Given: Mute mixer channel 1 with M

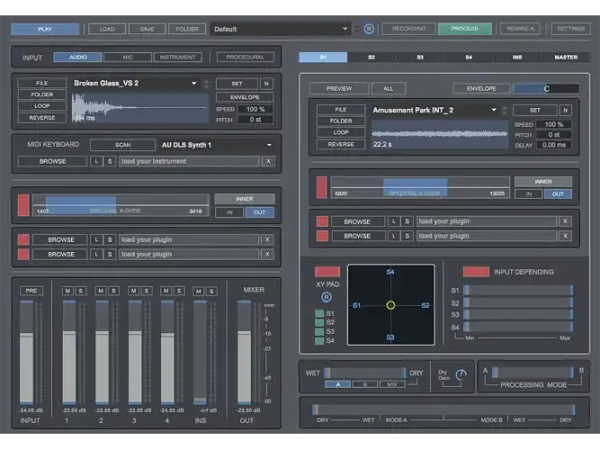Looking at the screenshot, I should click(x=67, y=291).
